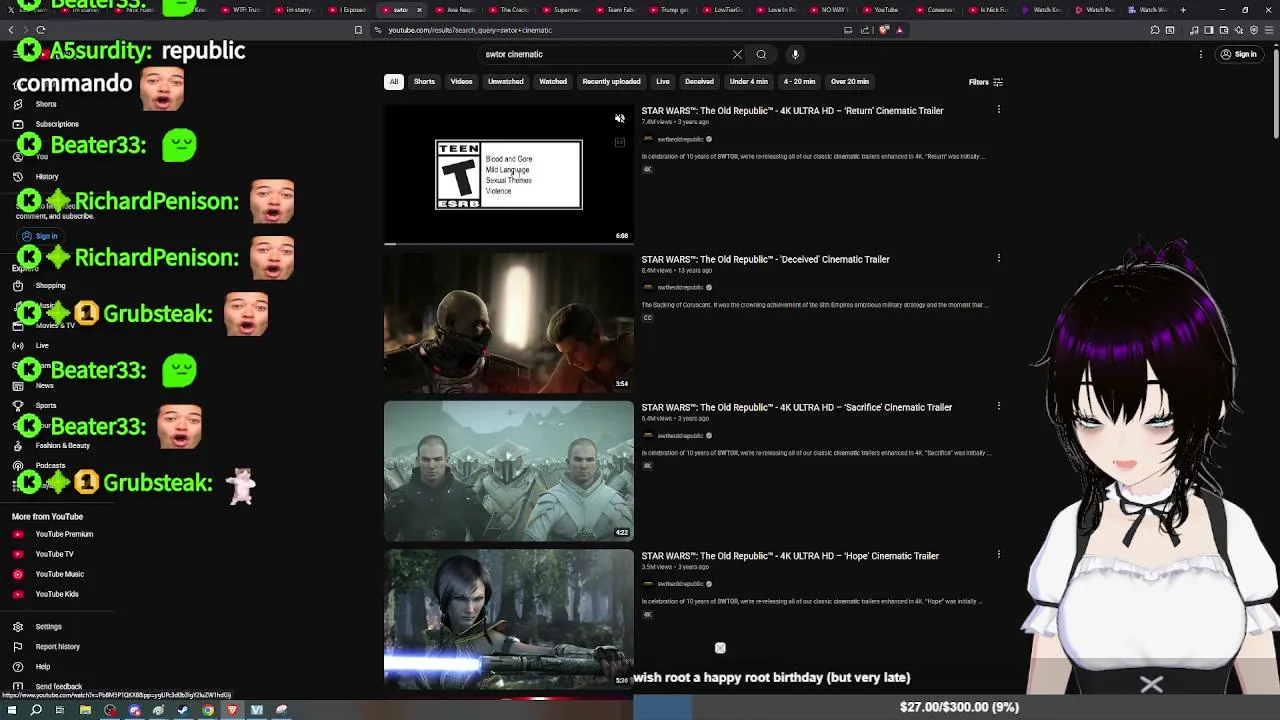1280x720 pixels.
Task: Open the more options menu for the 'Return' trailer
Action: [998, 110]
